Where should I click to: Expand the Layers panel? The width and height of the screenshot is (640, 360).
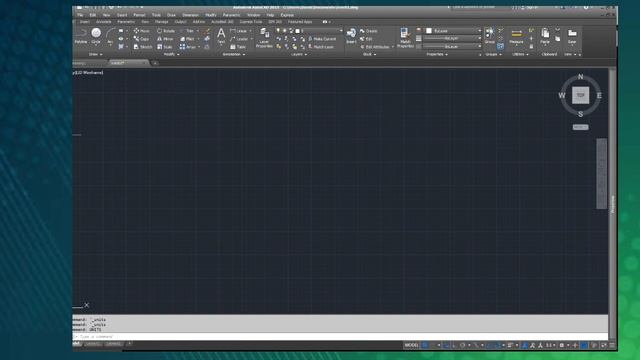pyautogui.click(x=299, y=54)
